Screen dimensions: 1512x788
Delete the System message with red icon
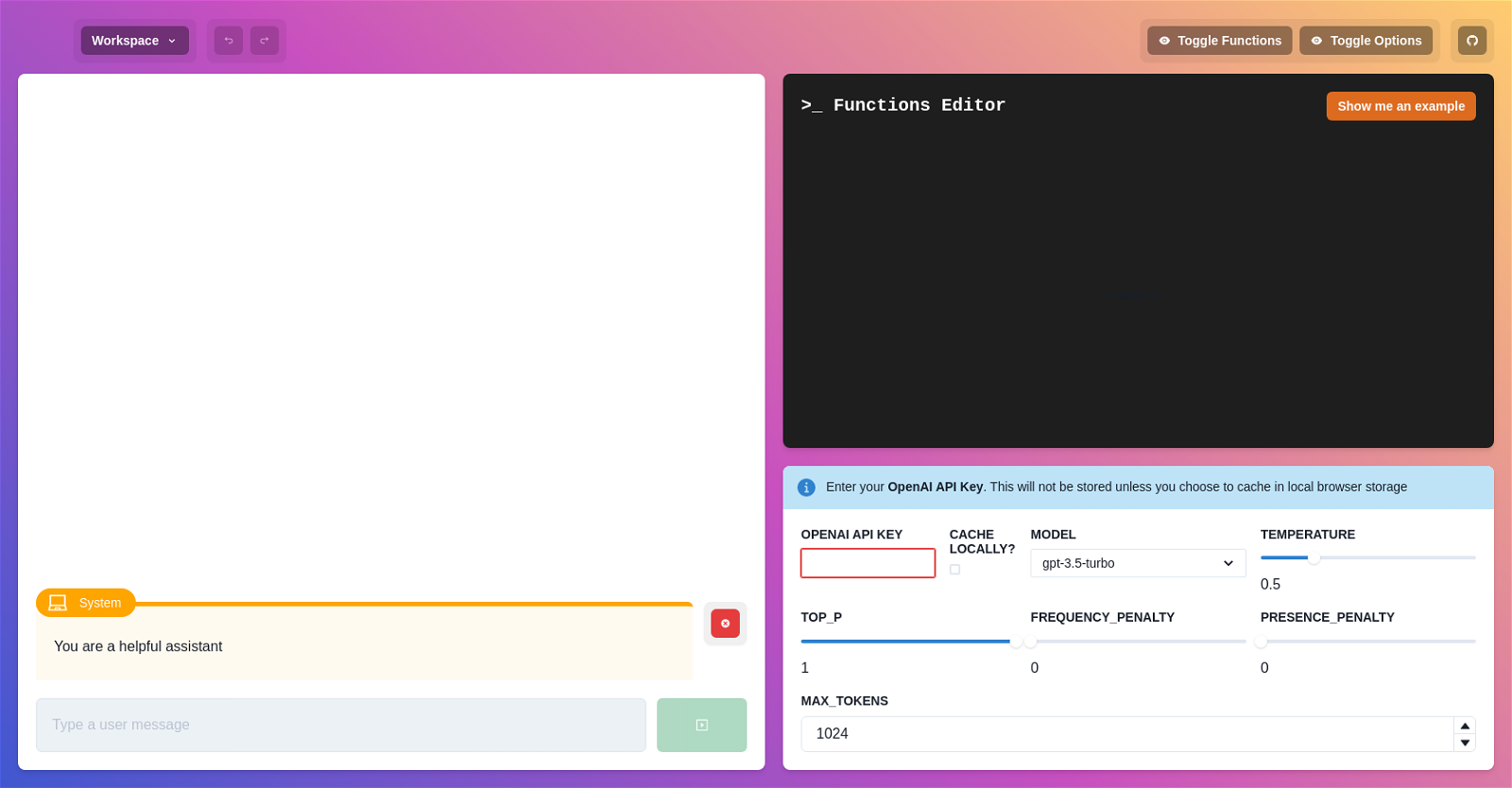coord(725,624)
